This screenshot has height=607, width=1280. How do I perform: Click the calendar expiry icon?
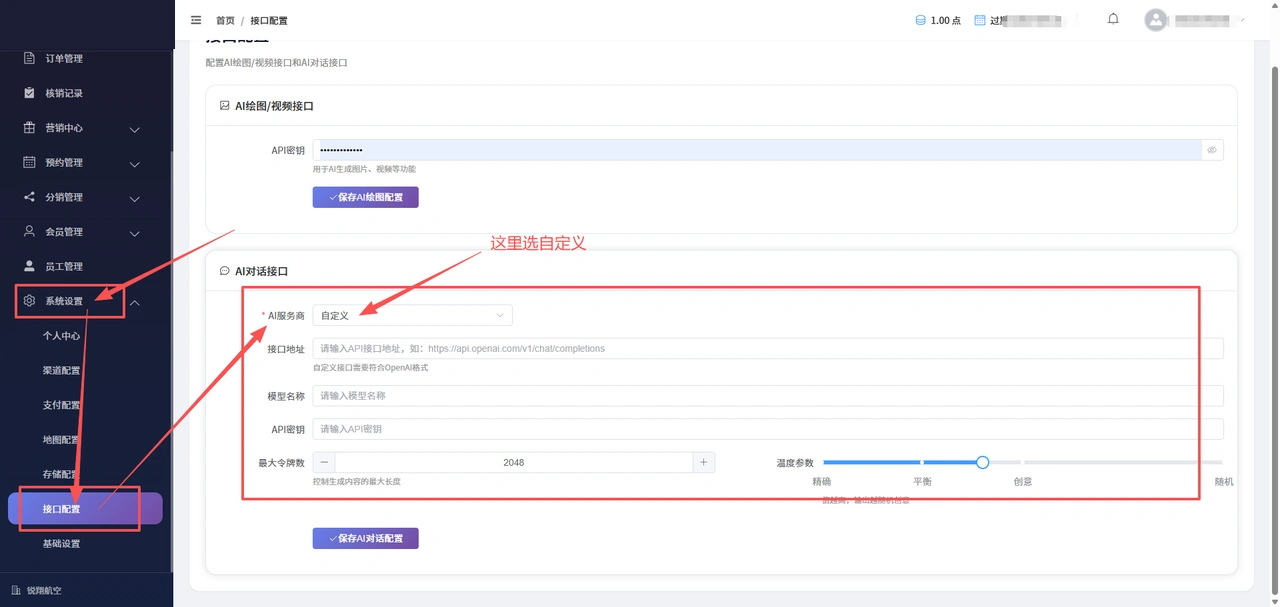980,20
